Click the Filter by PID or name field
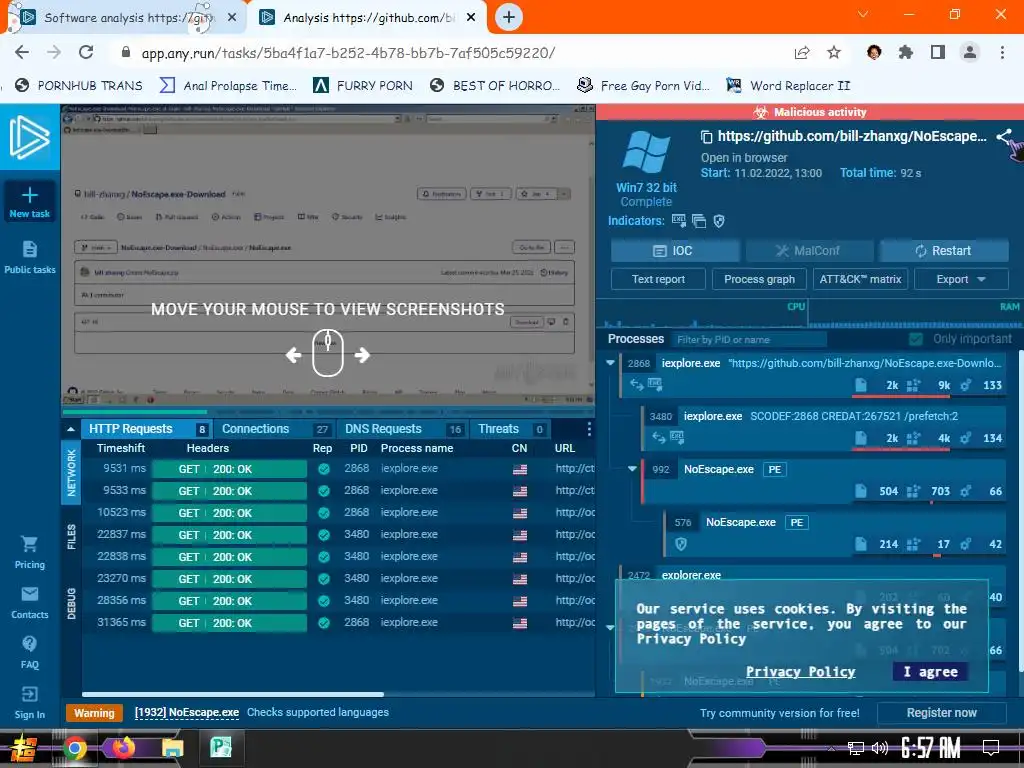The height and width of the screenshot is (768, 1024). 750,340
